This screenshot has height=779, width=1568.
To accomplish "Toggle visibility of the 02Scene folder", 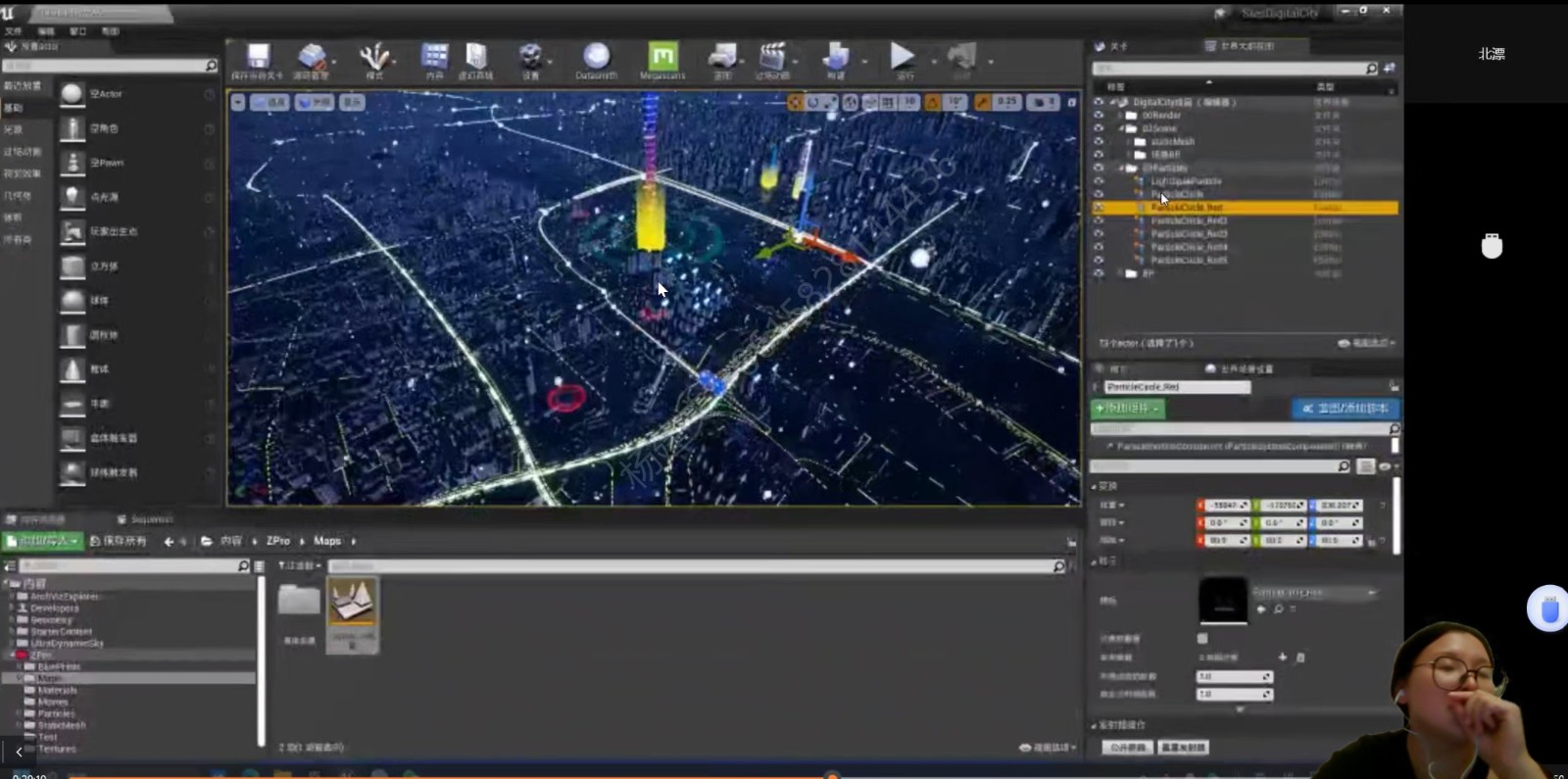I will [x=1099, y=128].
